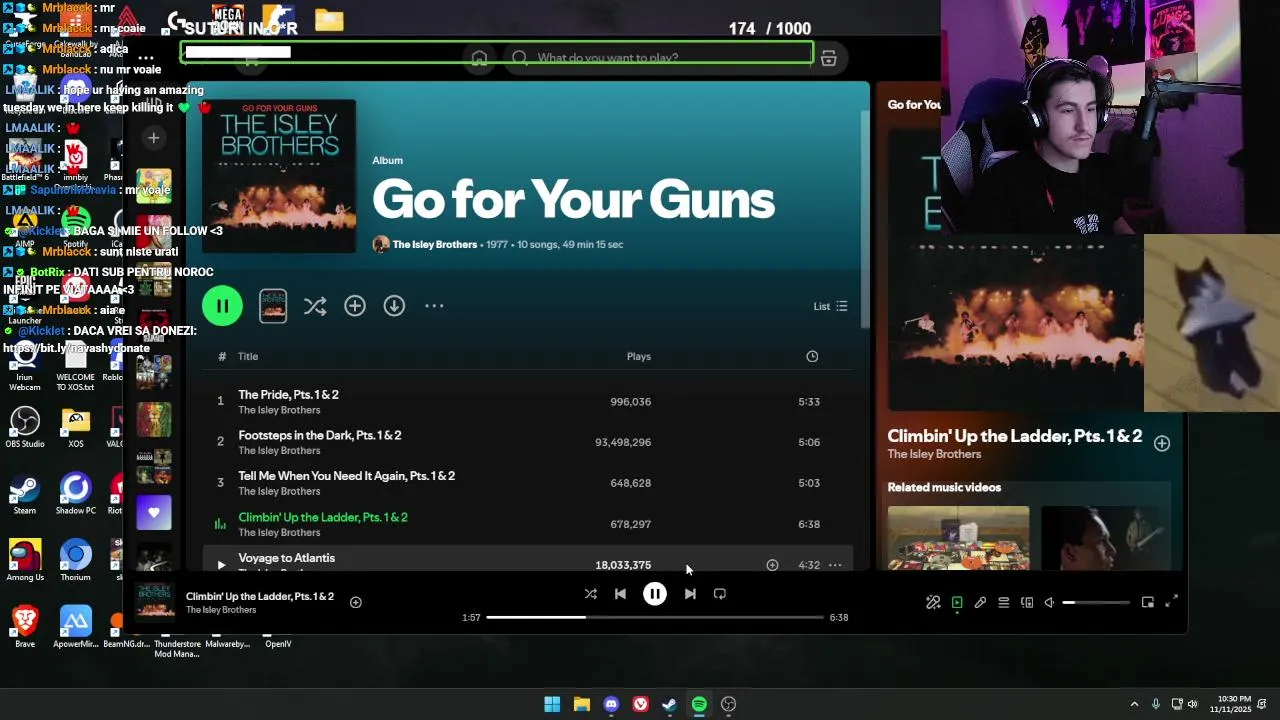Image resolution: width=1280 pixels, height=720 pixels.
Task: Open now playing song title in player bar
Action: click(260, 597)
